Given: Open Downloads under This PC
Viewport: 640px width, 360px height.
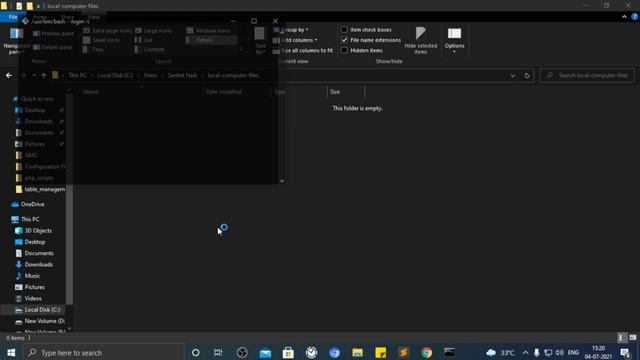Looking at the screenshot, I should pyautogui.click(x=34, y=264).
